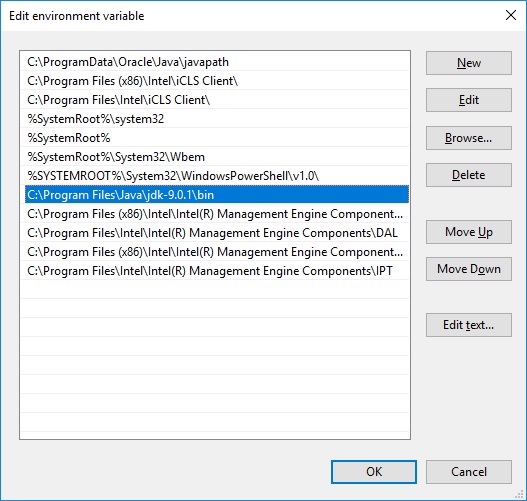Screen dimensions: 527x501
Task: Move the selected entry up
Action: [469, 232]
